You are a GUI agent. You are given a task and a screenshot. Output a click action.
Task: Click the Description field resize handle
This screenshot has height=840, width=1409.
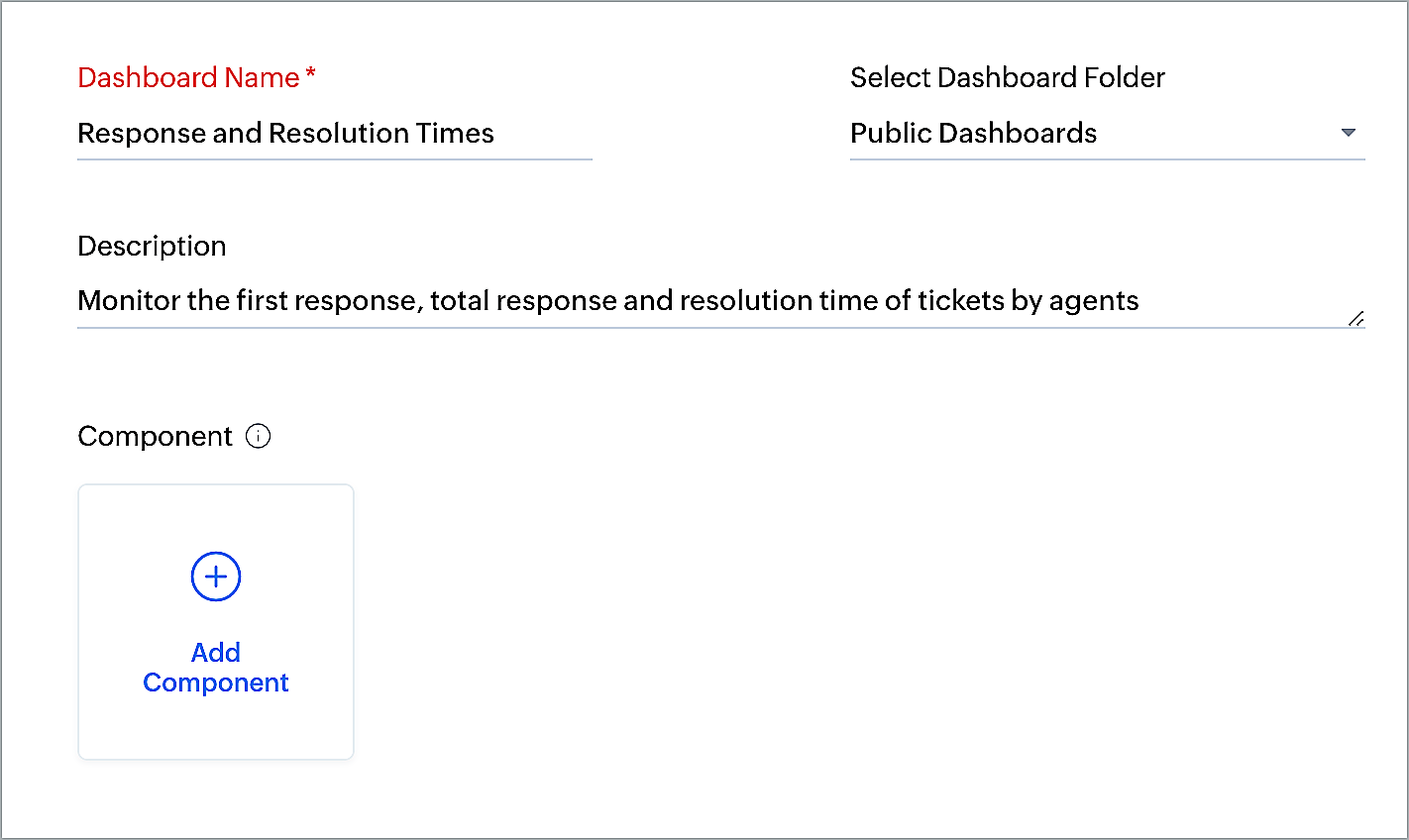pos(1356,318)
